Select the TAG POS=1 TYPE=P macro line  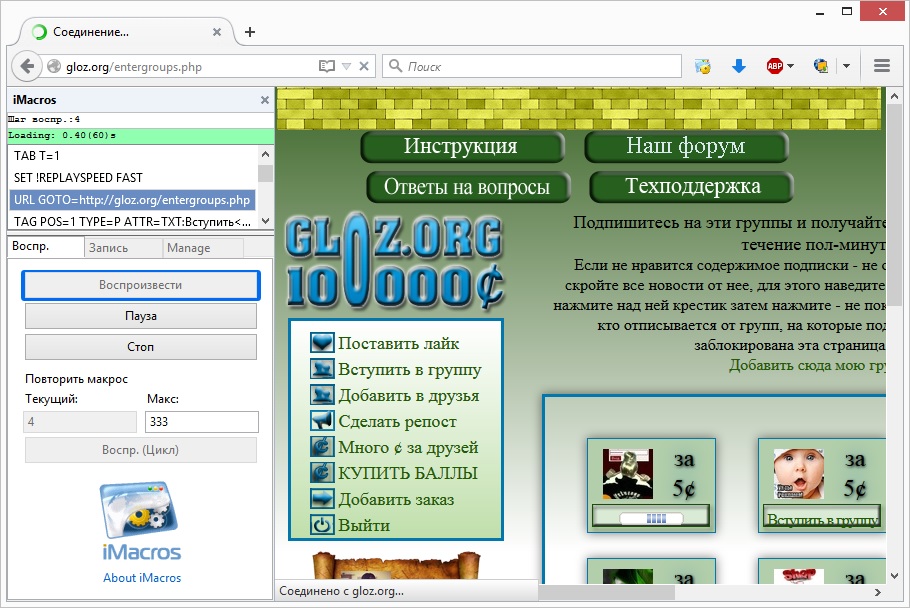point(132,222)
